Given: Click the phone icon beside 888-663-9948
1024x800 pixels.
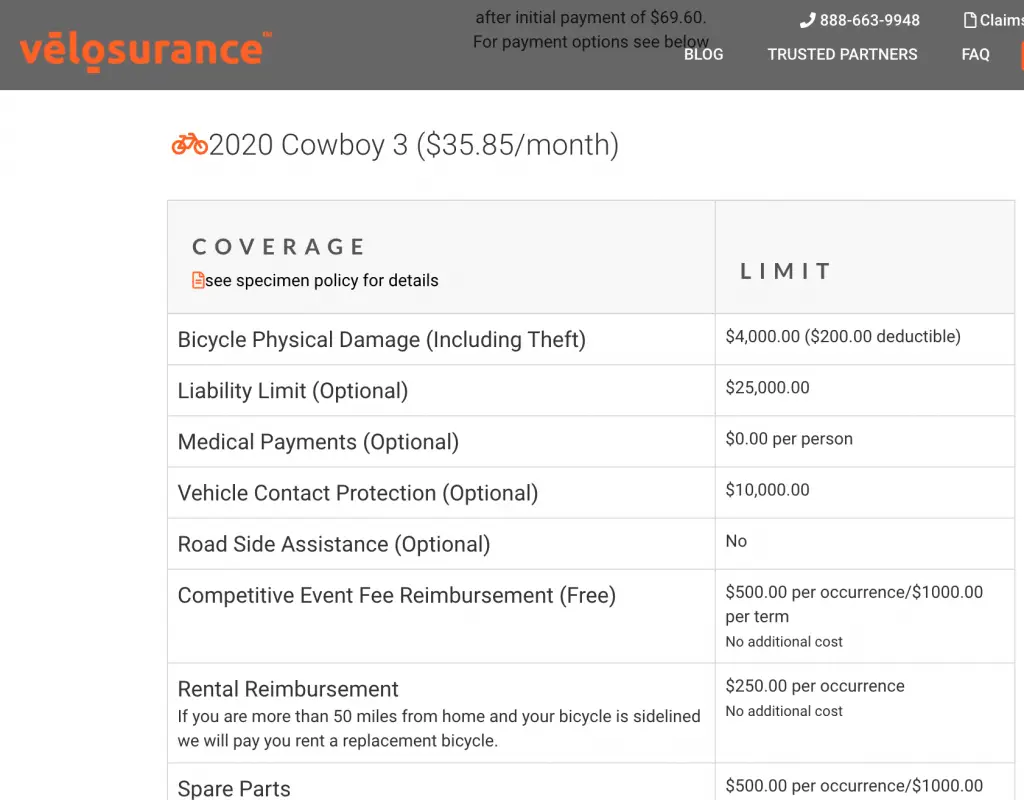Looking at the screenshot, I should tap(807, 20).
